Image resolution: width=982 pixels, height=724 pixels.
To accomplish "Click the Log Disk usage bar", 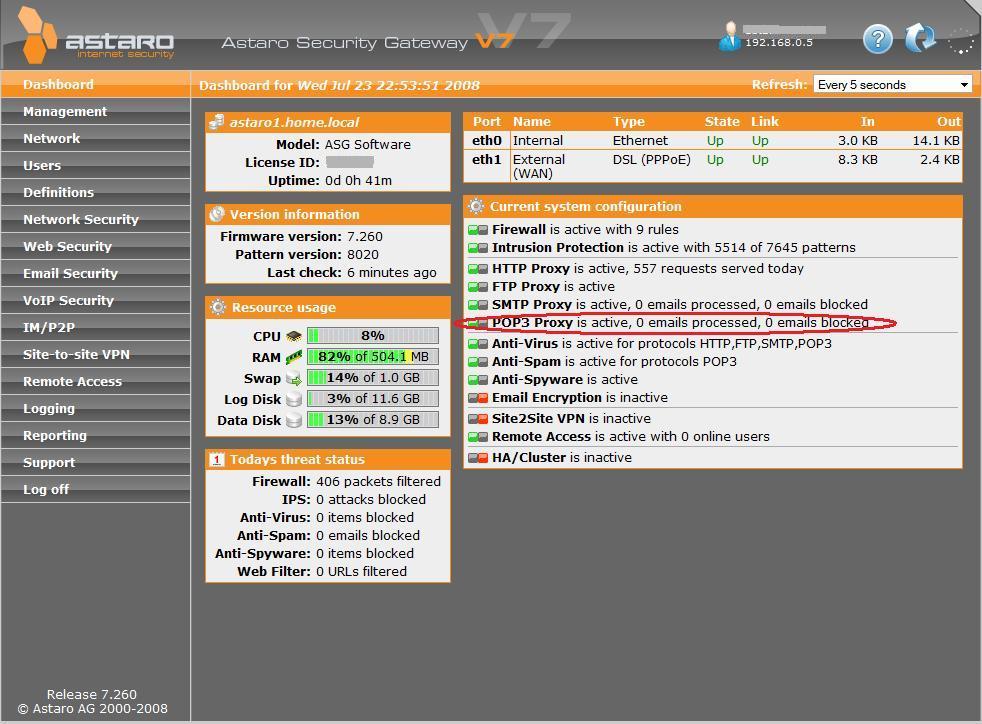I will click(373, 398).
